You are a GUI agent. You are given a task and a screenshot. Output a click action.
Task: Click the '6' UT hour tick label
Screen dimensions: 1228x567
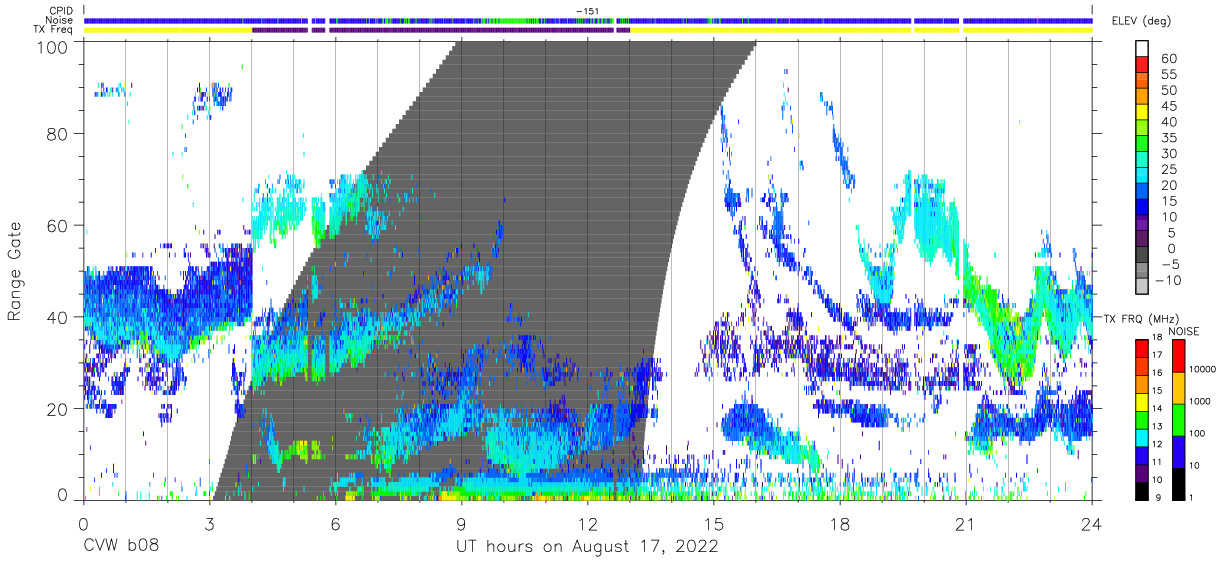pyautogui.click(x=336, y=523)
